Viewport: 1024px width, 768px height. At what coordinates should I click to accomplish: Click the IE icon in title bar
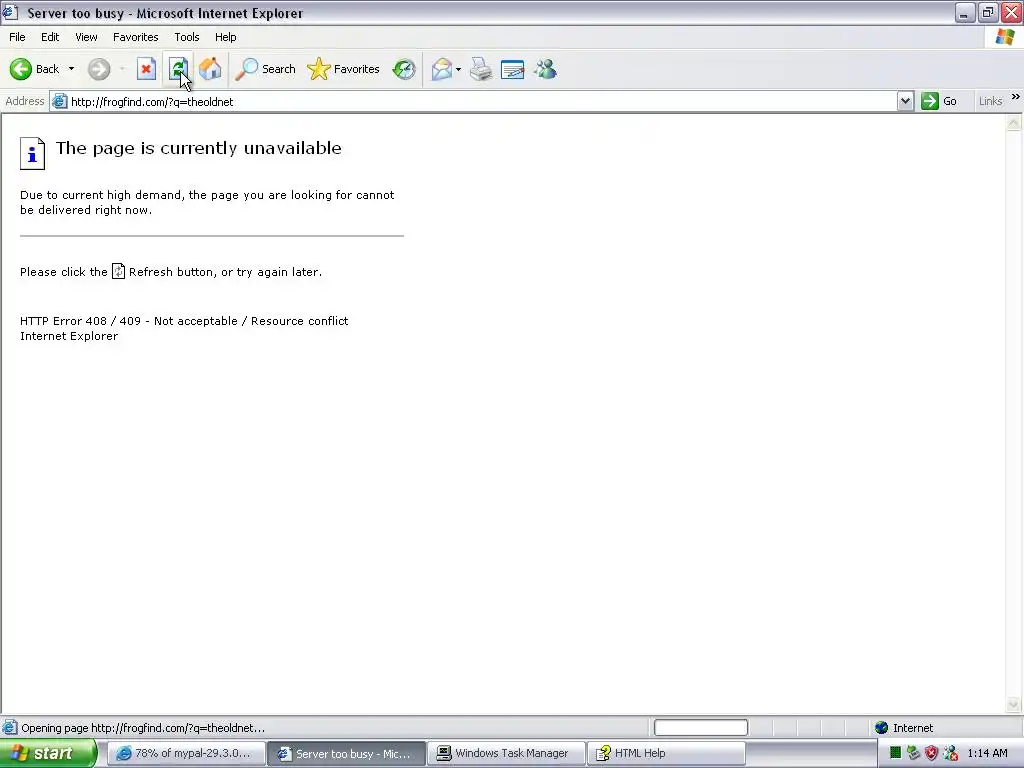click(x=10, y=12)
